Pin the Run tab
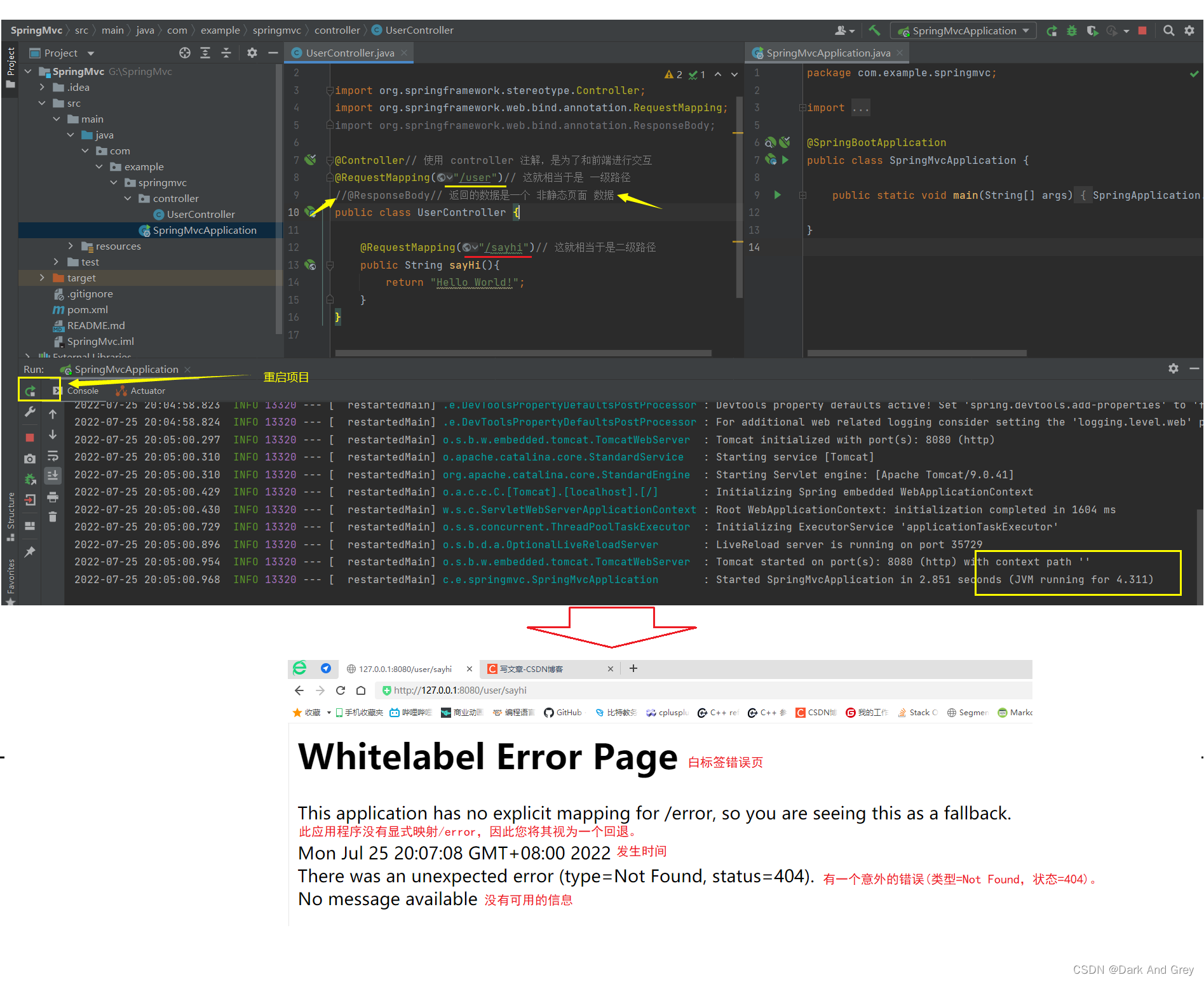The image size is (1204, 982). (x=30, y=551)
